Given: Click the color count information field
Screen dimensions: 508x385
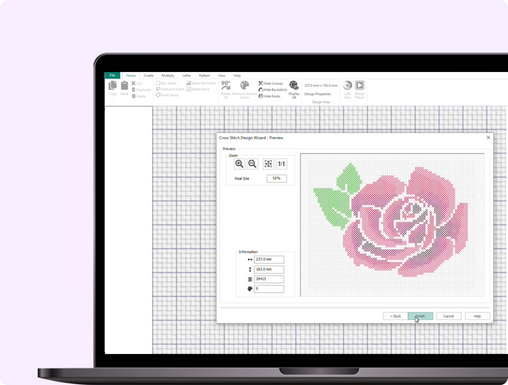Looking at the screenshot, I should click(x=269, y=289).
